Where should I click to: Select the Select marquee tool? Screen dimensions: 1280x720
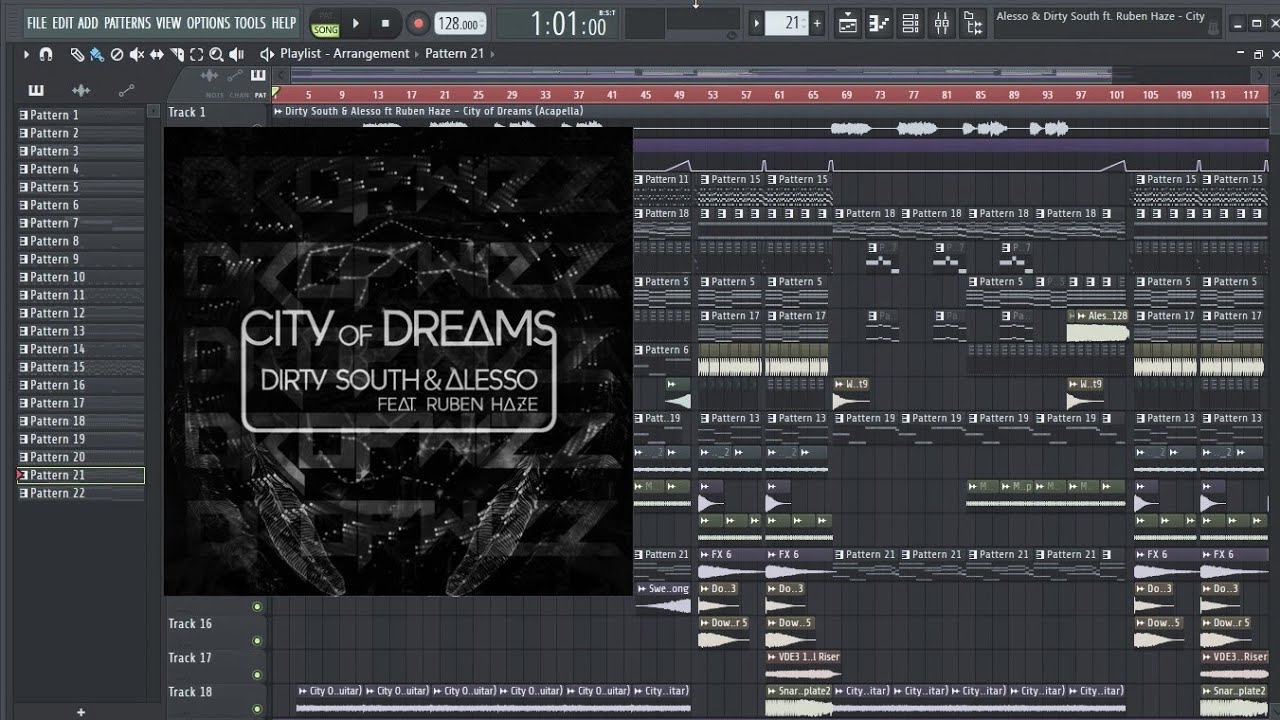coord(197,54)
